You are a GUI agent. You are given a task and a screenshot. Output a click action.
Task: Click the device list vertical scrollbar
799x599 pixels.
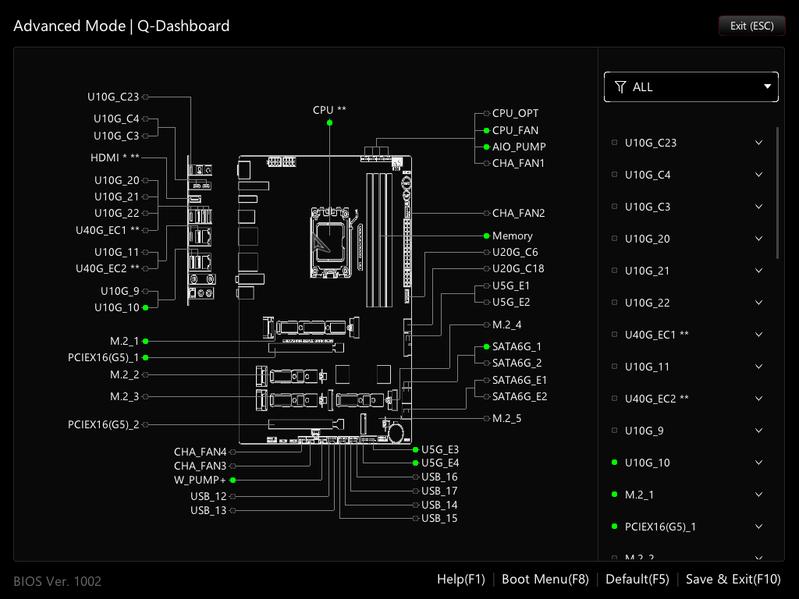coord(777,193)
